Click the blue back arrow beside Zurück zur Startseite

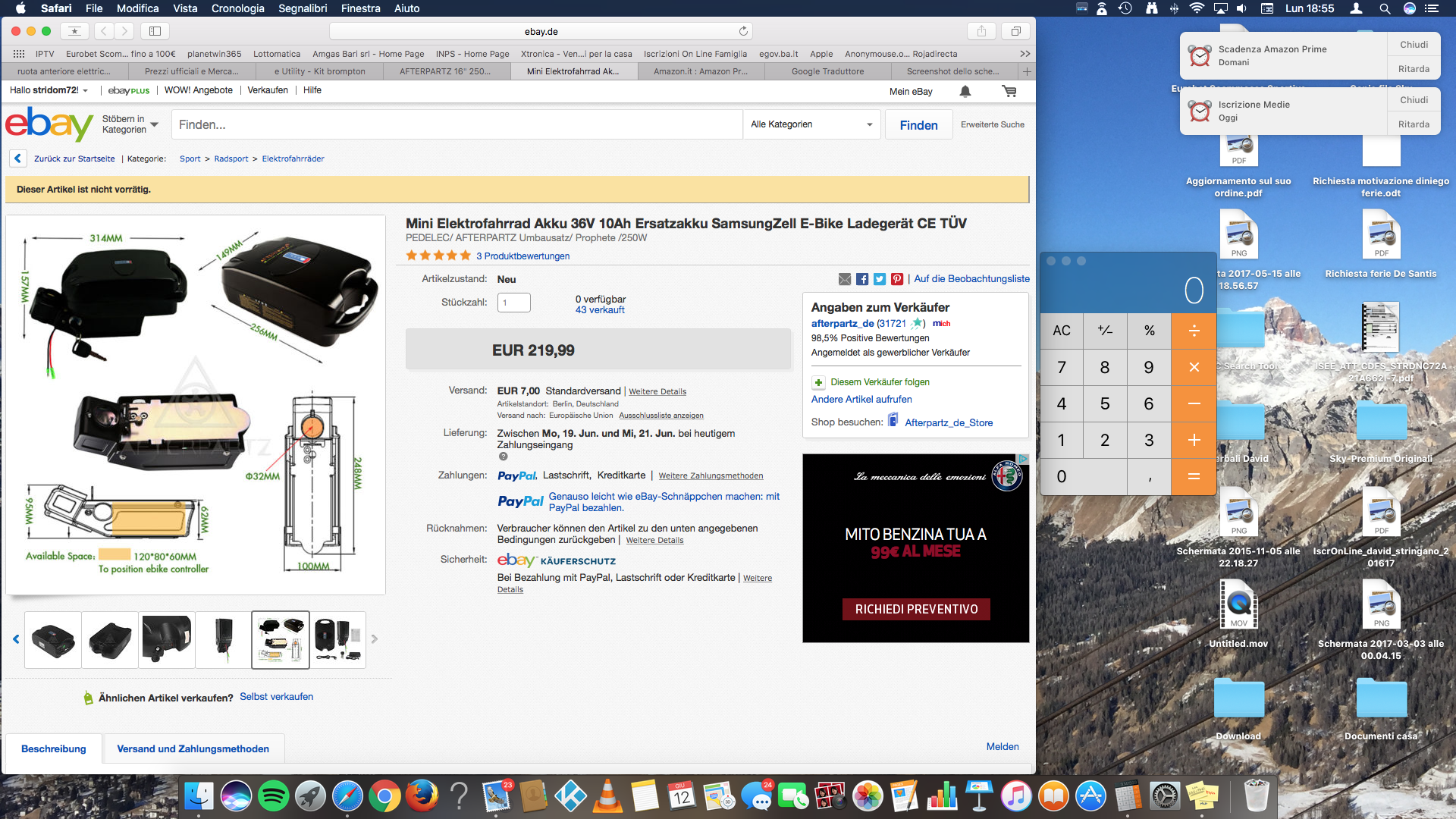point(18,158)
